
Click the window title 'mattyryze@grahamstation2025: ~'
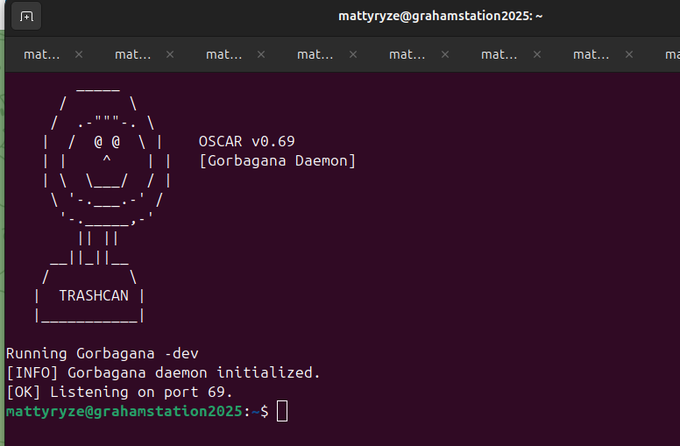[x=440, y=16]
